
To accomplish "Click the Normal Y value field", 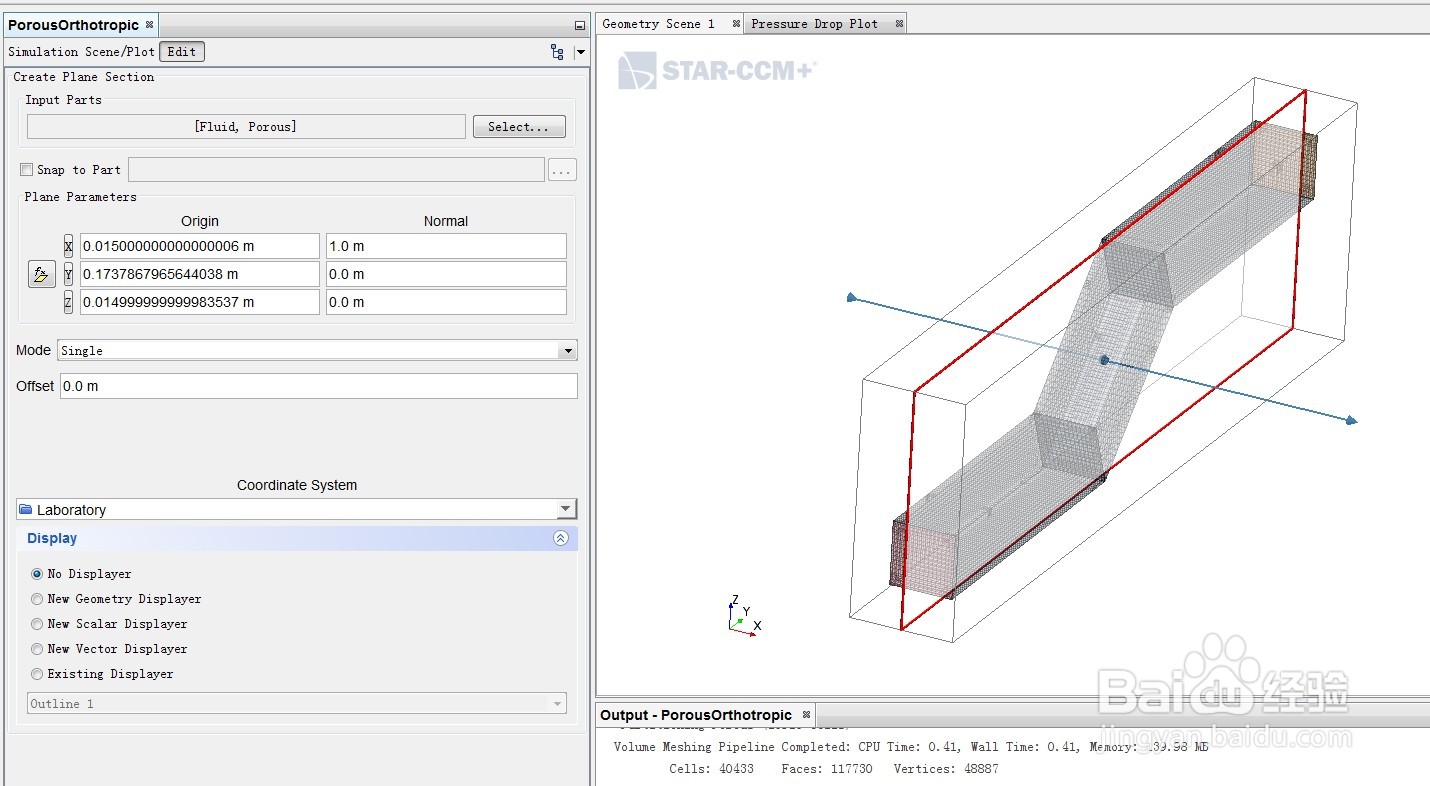I will pyautogui.click(x=446, y=274).
